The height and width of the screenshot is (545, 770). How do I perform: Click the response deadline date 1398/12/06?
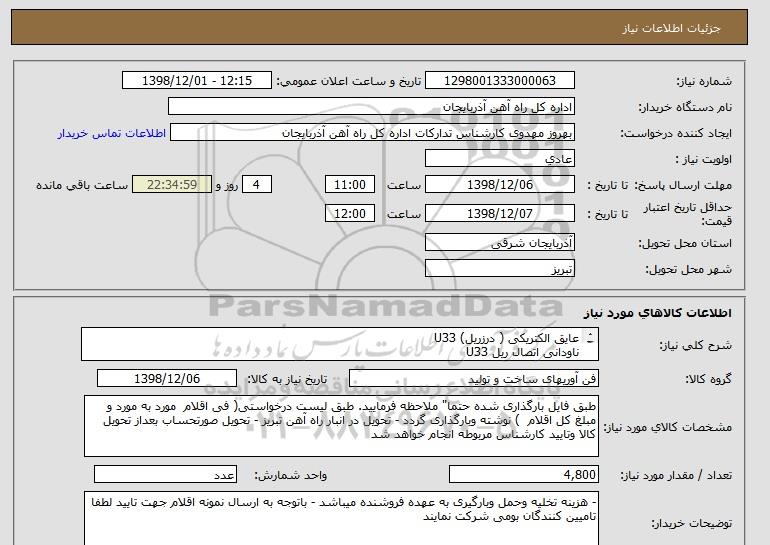tap(500, 185)
